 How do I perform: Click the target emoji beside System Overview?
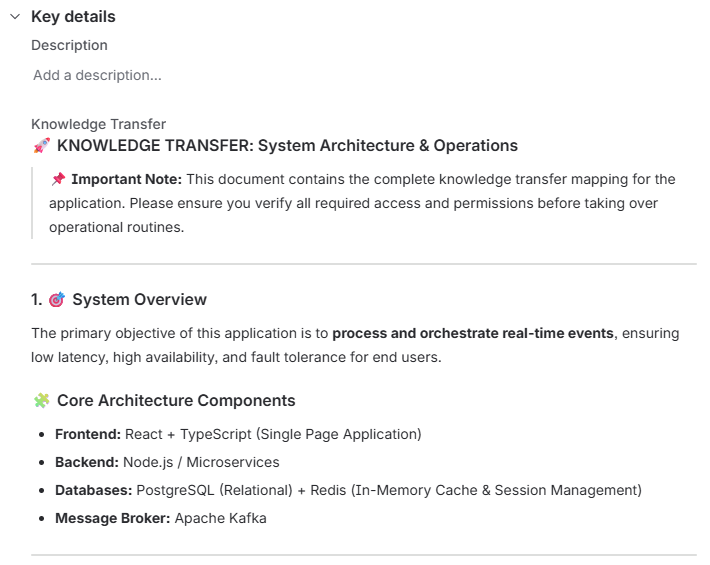tap(57, 300)
